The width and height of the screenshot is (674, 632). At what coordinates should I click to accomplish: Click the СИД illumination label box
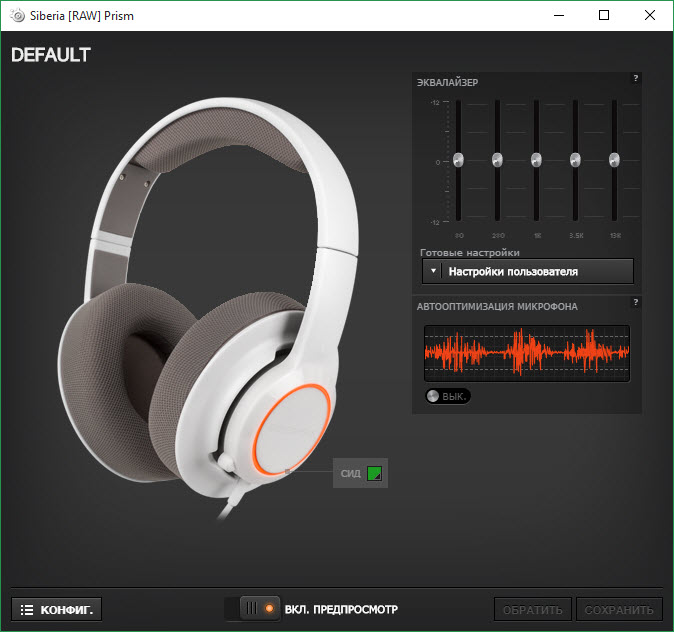click(360, 473)
